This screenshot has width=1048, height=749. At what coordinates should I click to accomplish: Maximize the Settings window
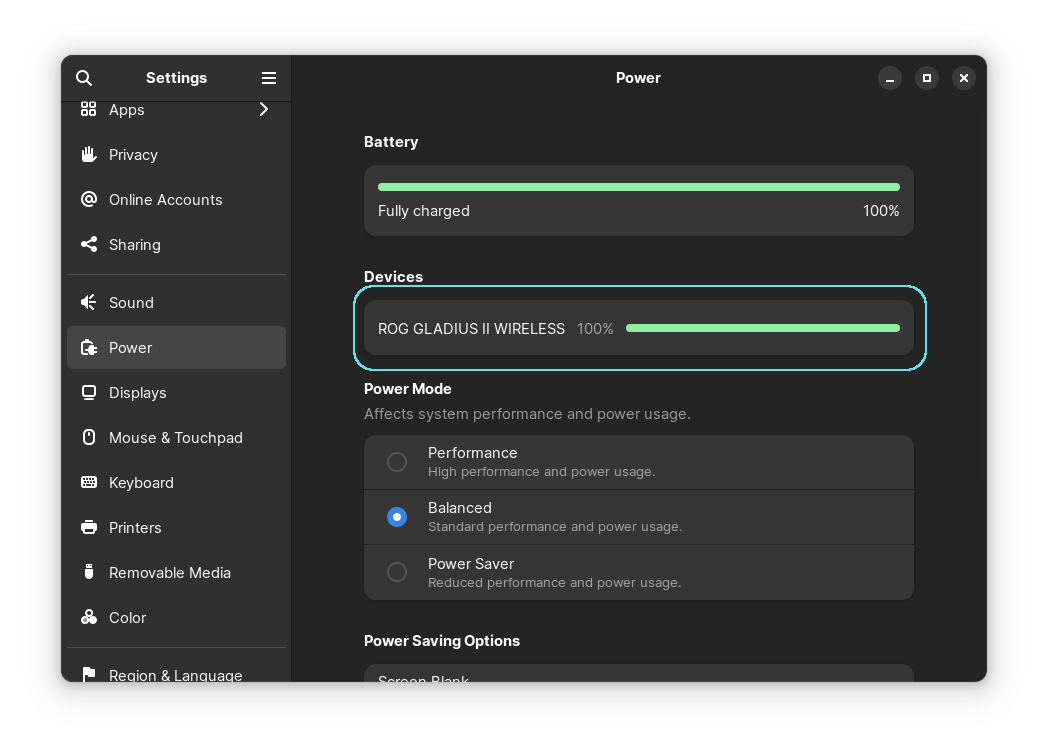tap(926, 78)
